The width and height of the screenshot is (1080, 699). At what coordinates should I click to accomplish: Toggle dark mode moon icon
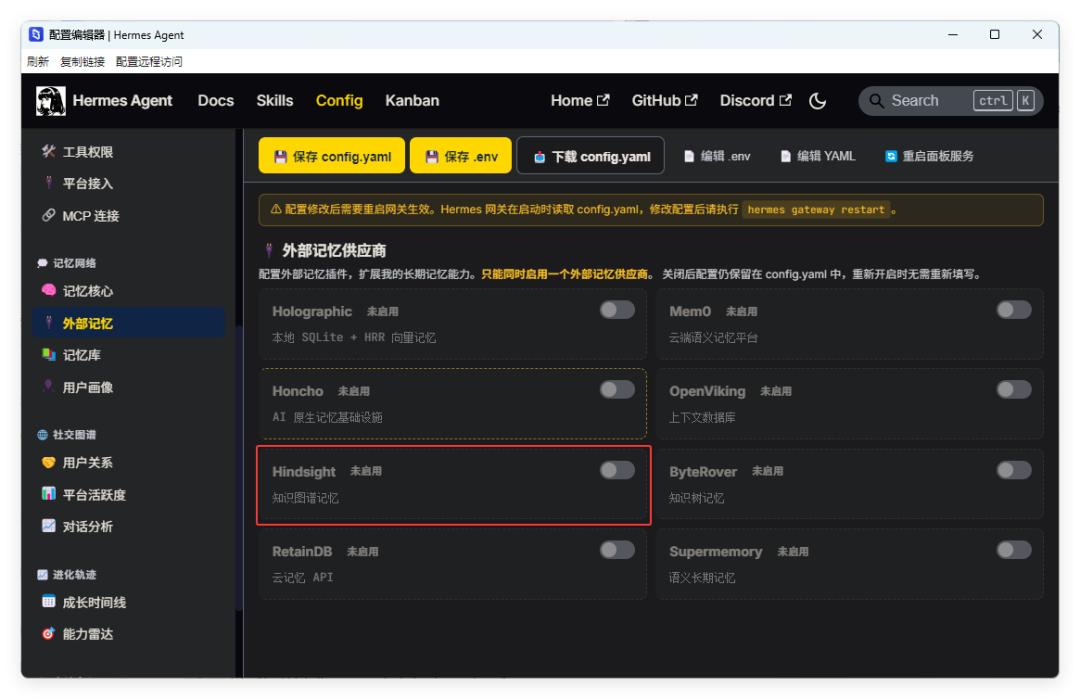click(818, 101)
